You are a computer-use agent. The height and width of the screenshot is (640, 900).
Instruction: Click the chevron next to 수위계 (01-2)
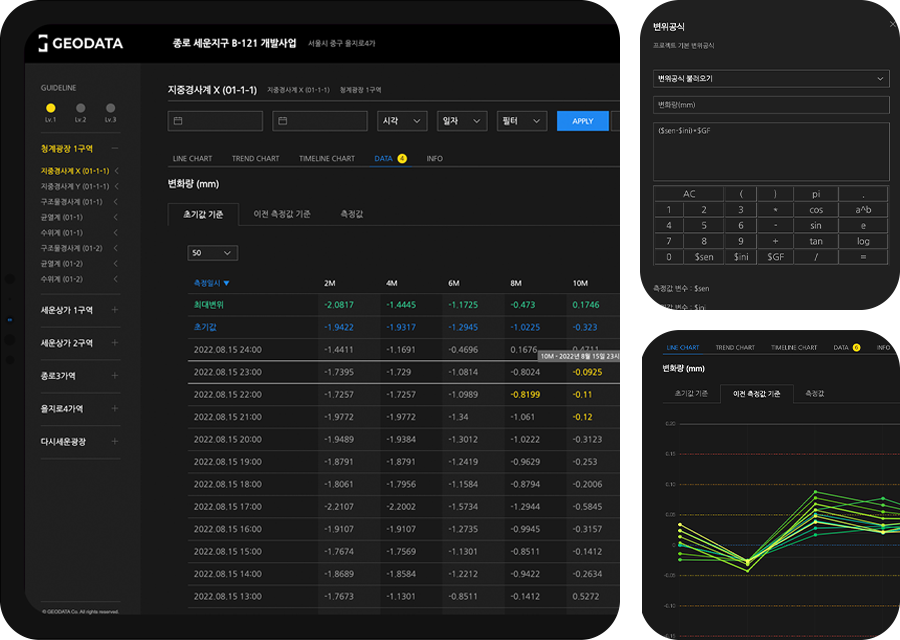click(x=116, y=280)
